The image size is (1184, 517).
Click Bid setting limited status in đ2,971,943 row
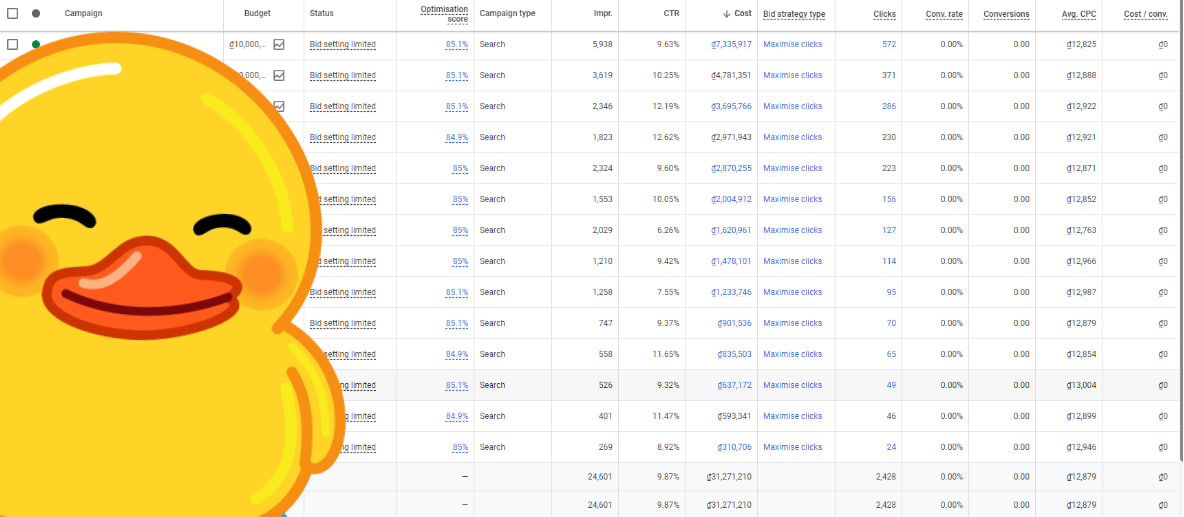point(342,137)
